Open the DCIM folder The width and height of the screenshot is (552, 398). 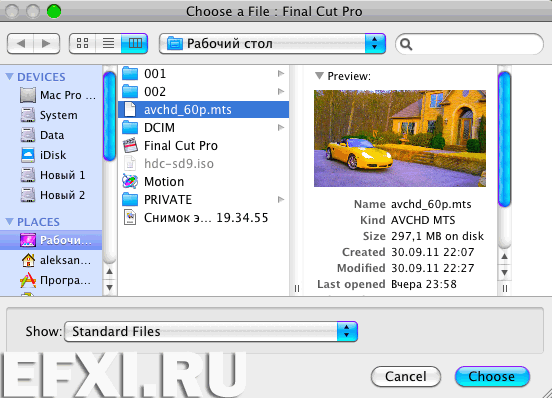point(203,127)
